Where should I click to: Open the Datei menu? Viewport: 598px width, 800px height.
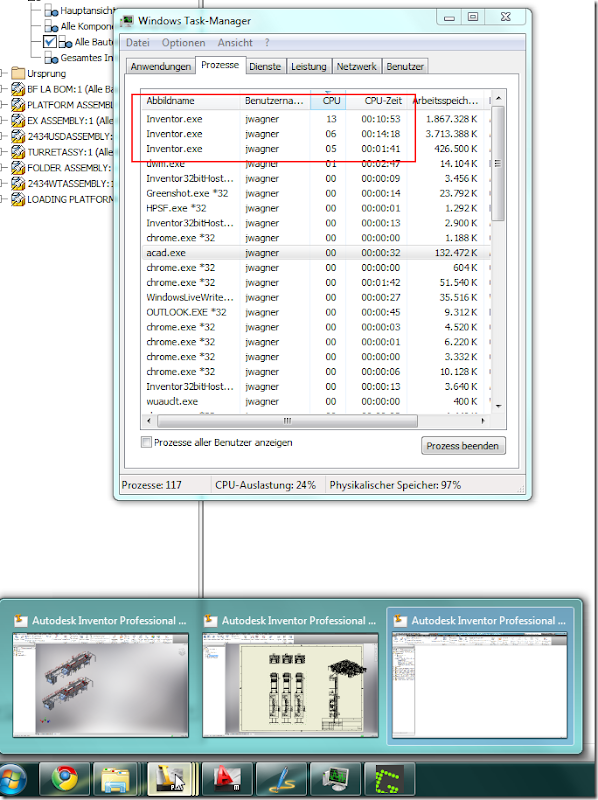[138, 43]
